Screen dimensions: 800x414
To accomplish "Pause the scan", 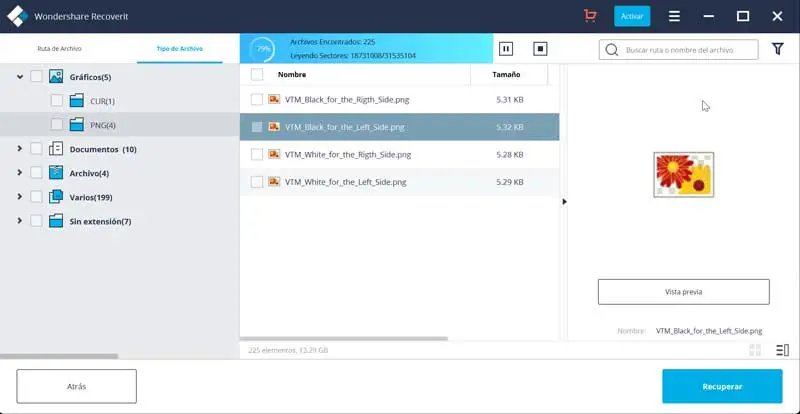I will [506, 49].
